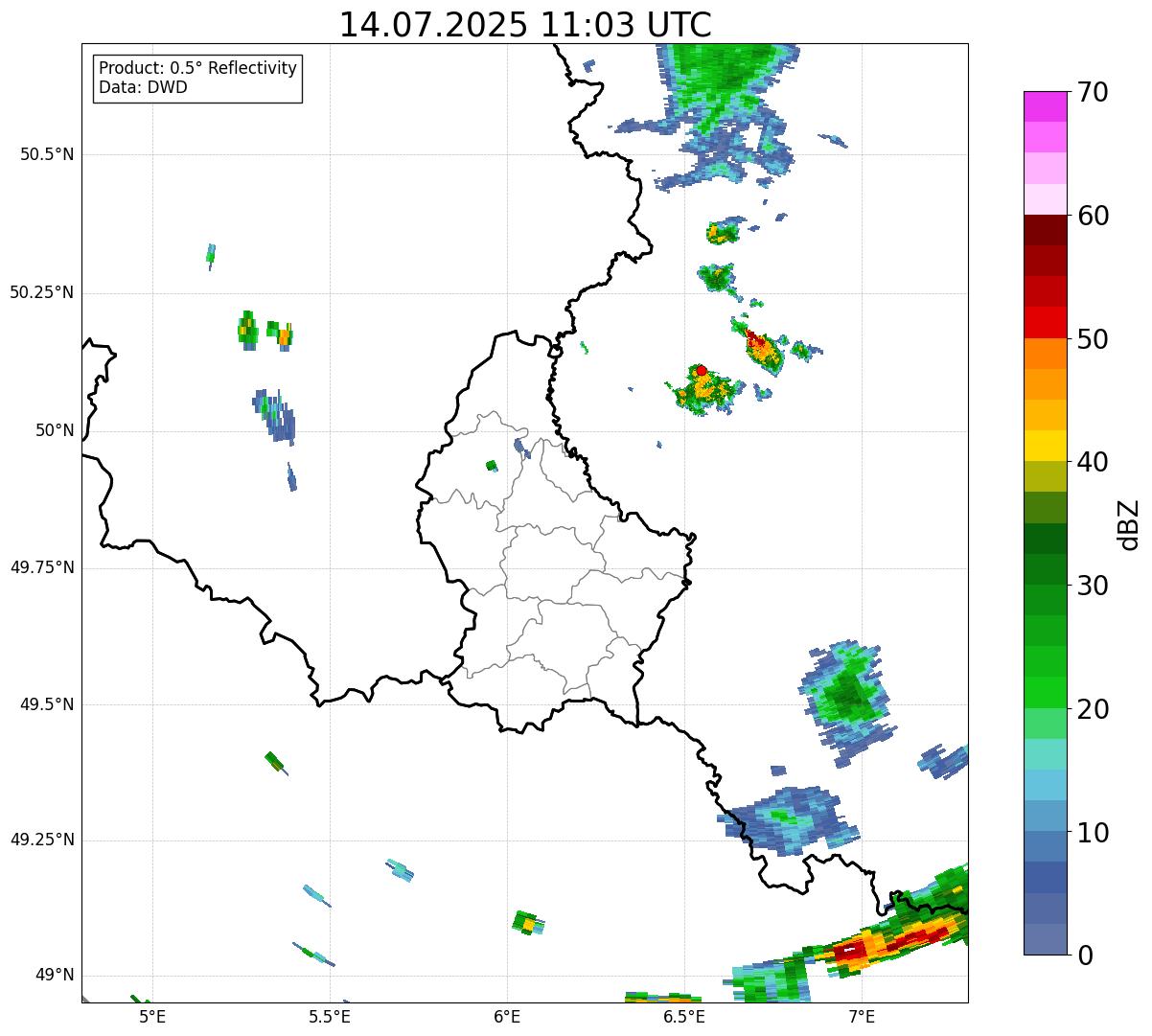This screenshot has width=1152, height=1036.
Task: Click the bright red colorbar segment below 55
Action: [1045, 323]
